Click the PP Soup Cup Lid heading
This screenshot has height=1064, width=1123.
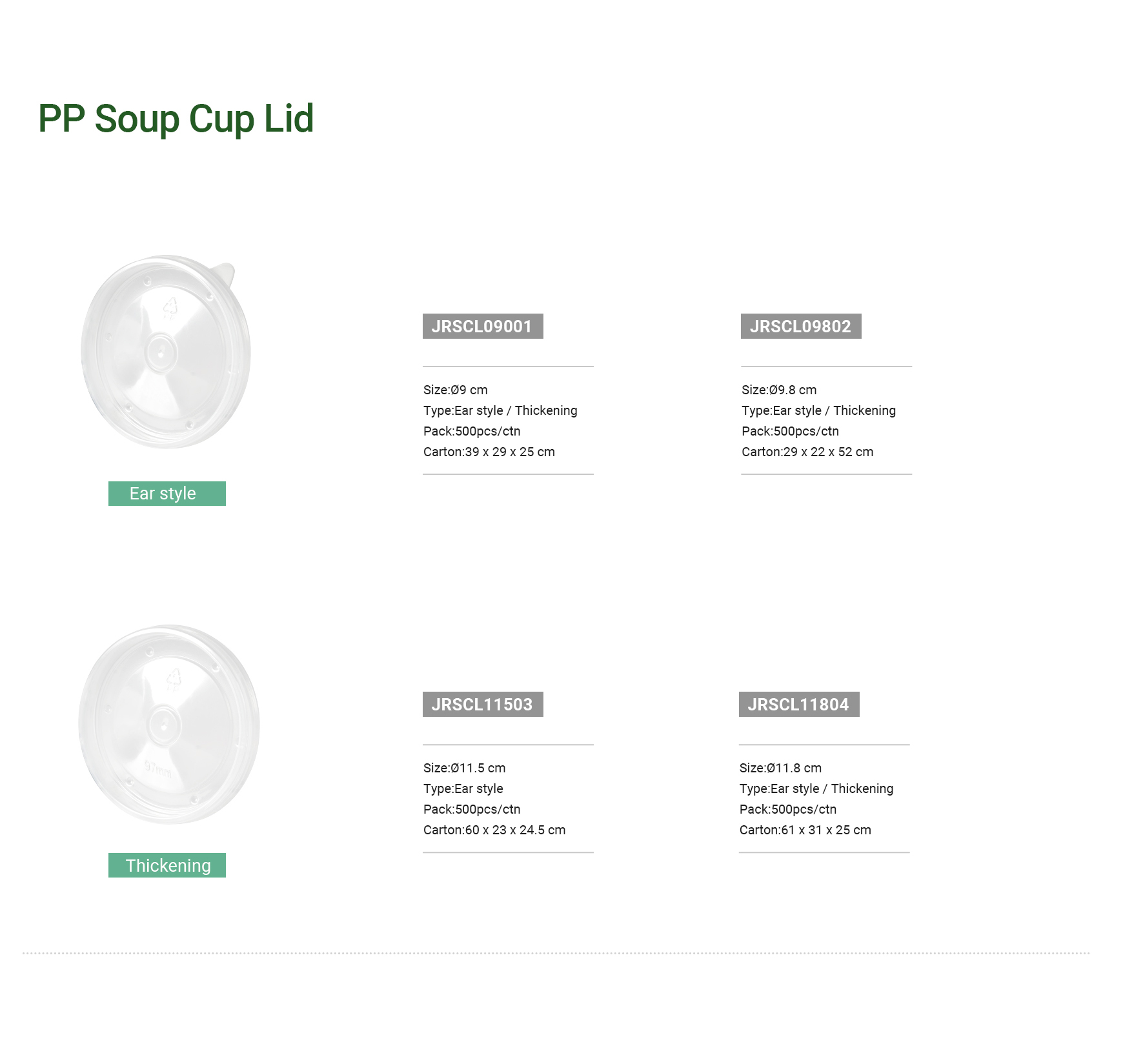(x=176, y=119)
